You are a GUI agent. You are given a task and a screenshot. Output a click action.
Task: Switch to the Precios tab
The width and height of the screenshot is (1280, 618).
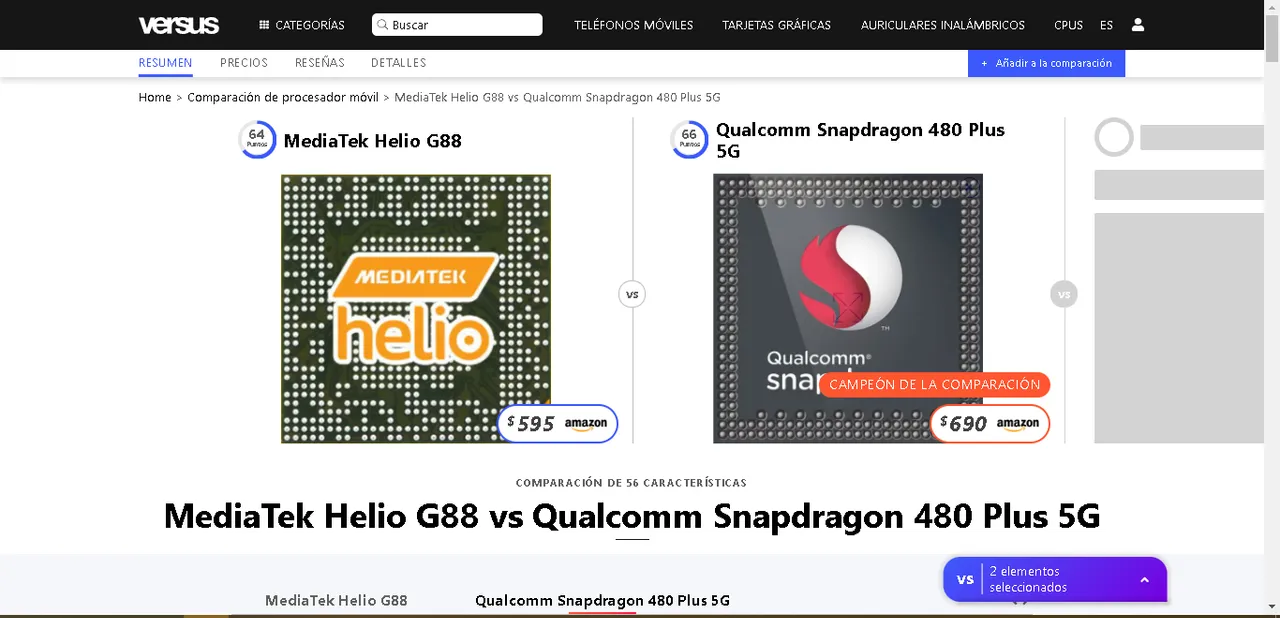[244, 63]
